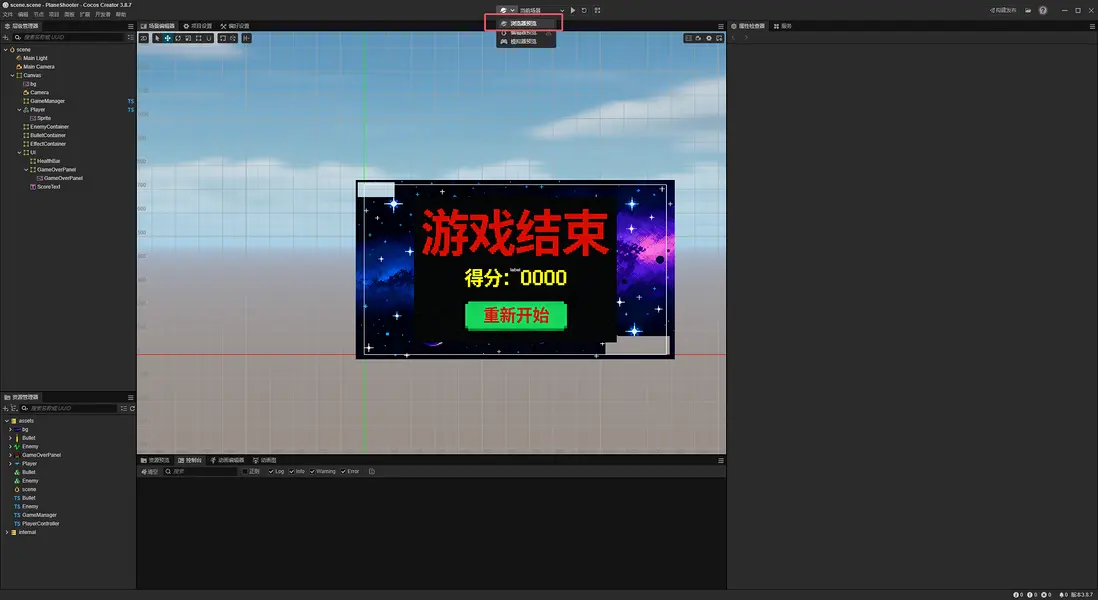
Task: Open hierarchy panel hamburger menu
Action: (x=130, y=26)
